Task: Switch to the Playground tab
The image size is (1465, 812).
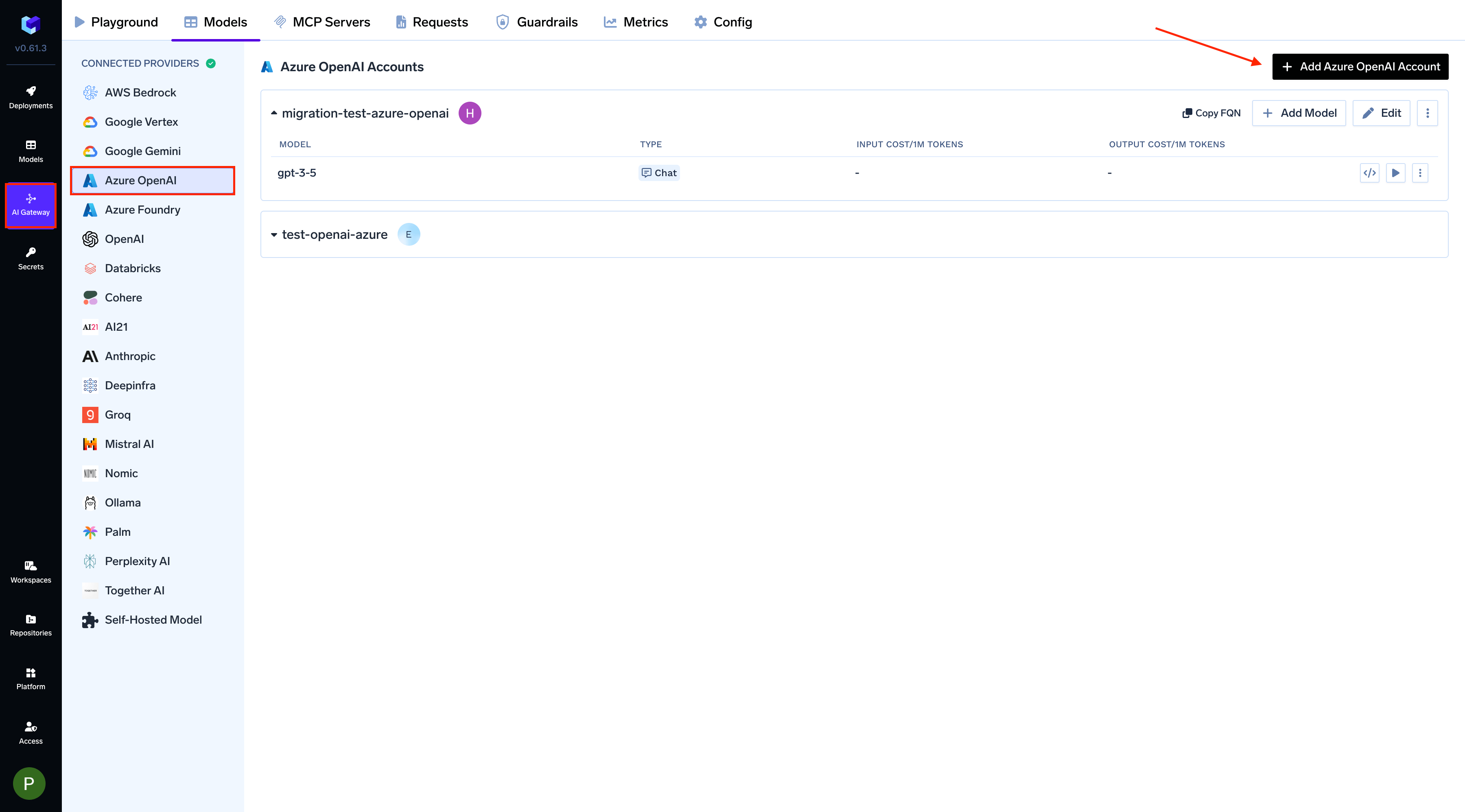Action: tap(116, 22)
